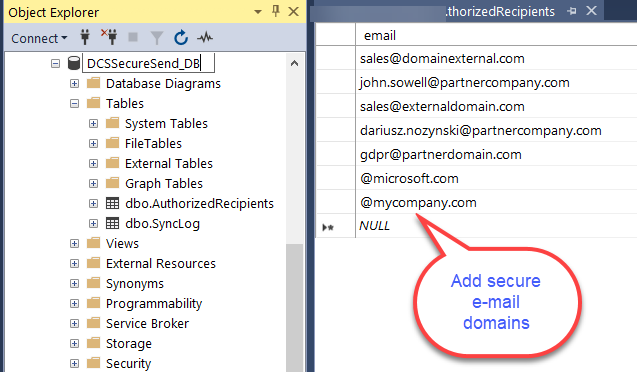Select the gdpr@partnerdomain.com cell
The height and width of the screenshot is (372, 637).
pos(496,154)
